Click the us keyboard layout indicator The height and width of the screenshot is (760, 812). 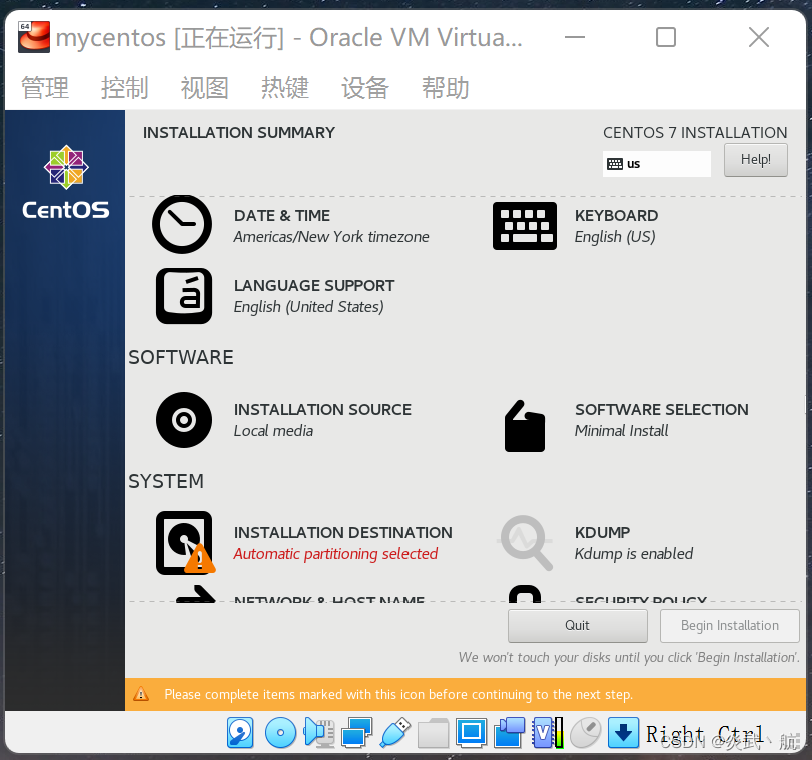click(x=657, y=164)
